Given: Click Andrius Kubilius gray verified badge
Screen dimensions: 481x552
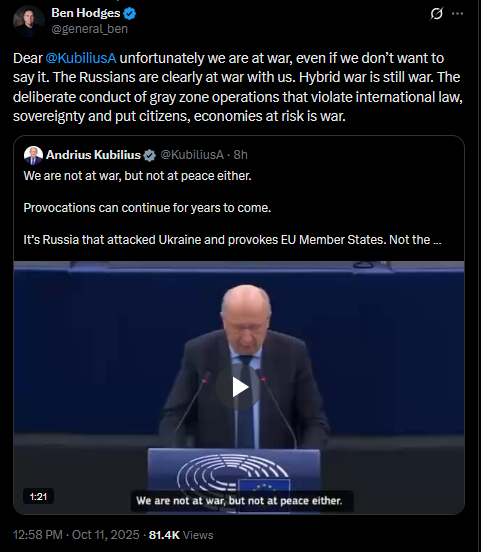Looking at the screenshot, I should [149, 155].
